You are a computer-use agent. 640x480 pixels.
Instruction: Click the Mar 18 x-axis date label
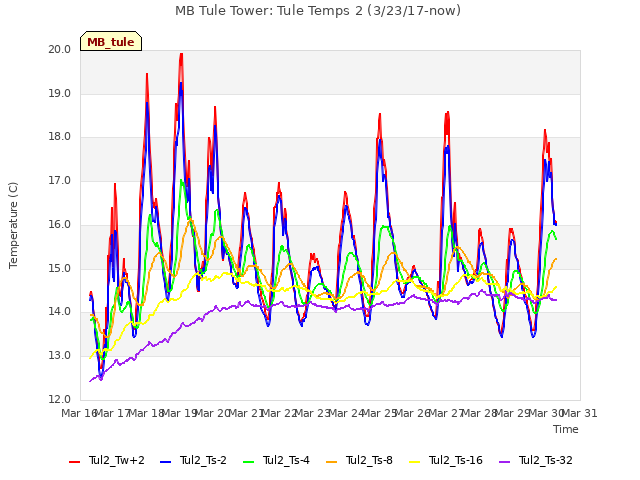[146, 413]
